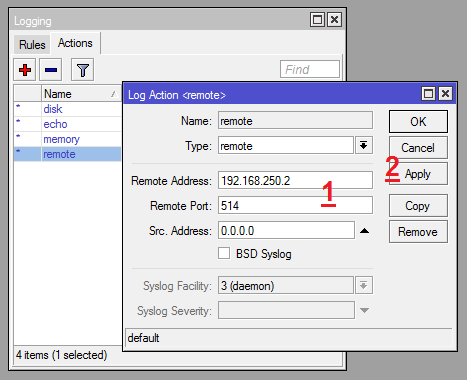Select the memory action row

pyautogui.click(x=67, y=139)
